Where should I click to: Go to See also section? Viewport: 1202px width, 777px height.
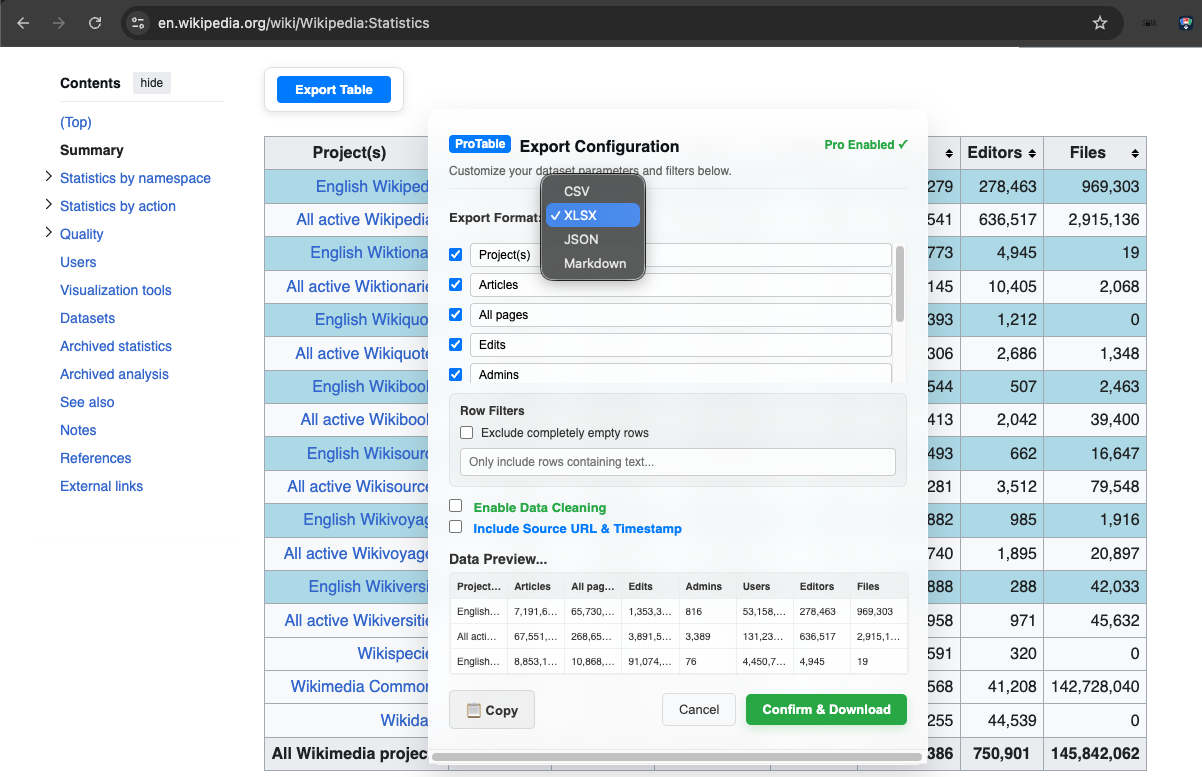(x=87, y=402)
